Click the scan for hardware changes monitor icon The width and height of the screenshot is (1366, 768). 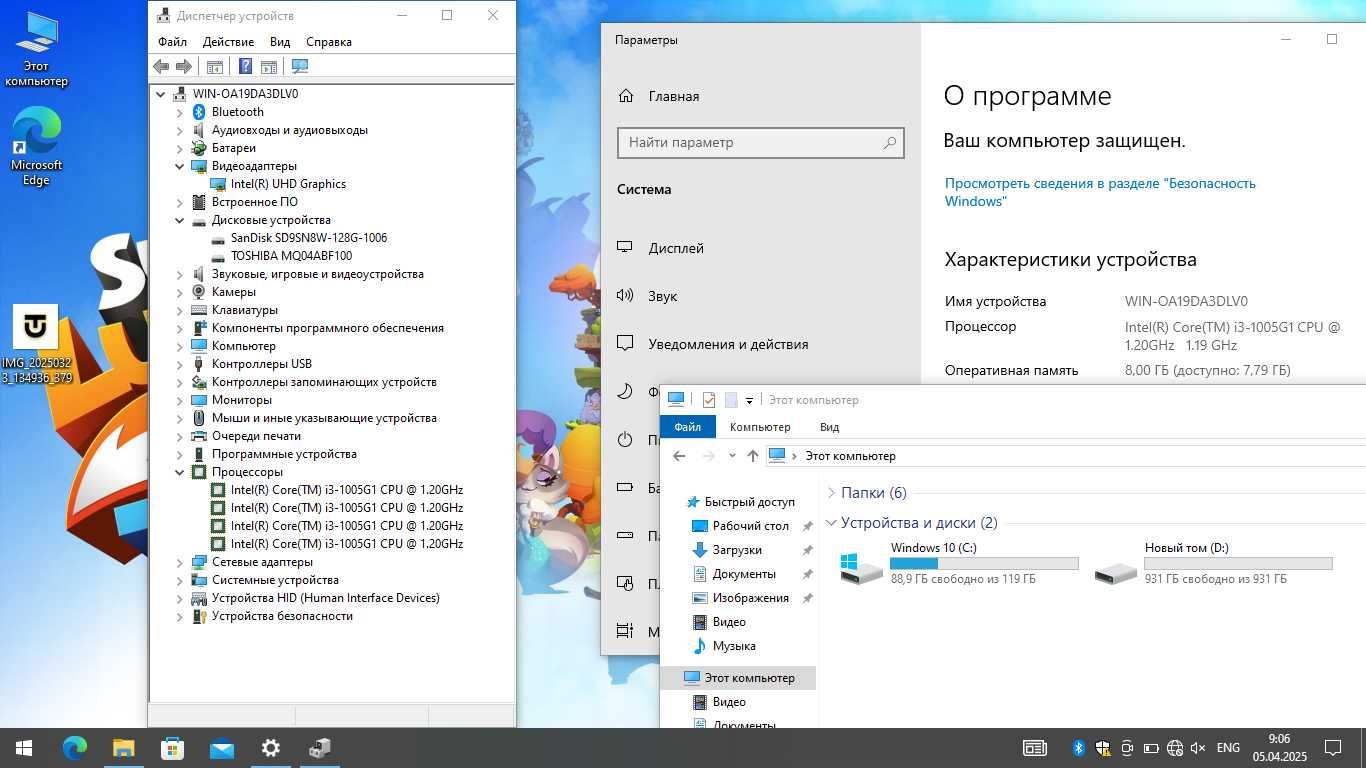[x=299, y=67]
